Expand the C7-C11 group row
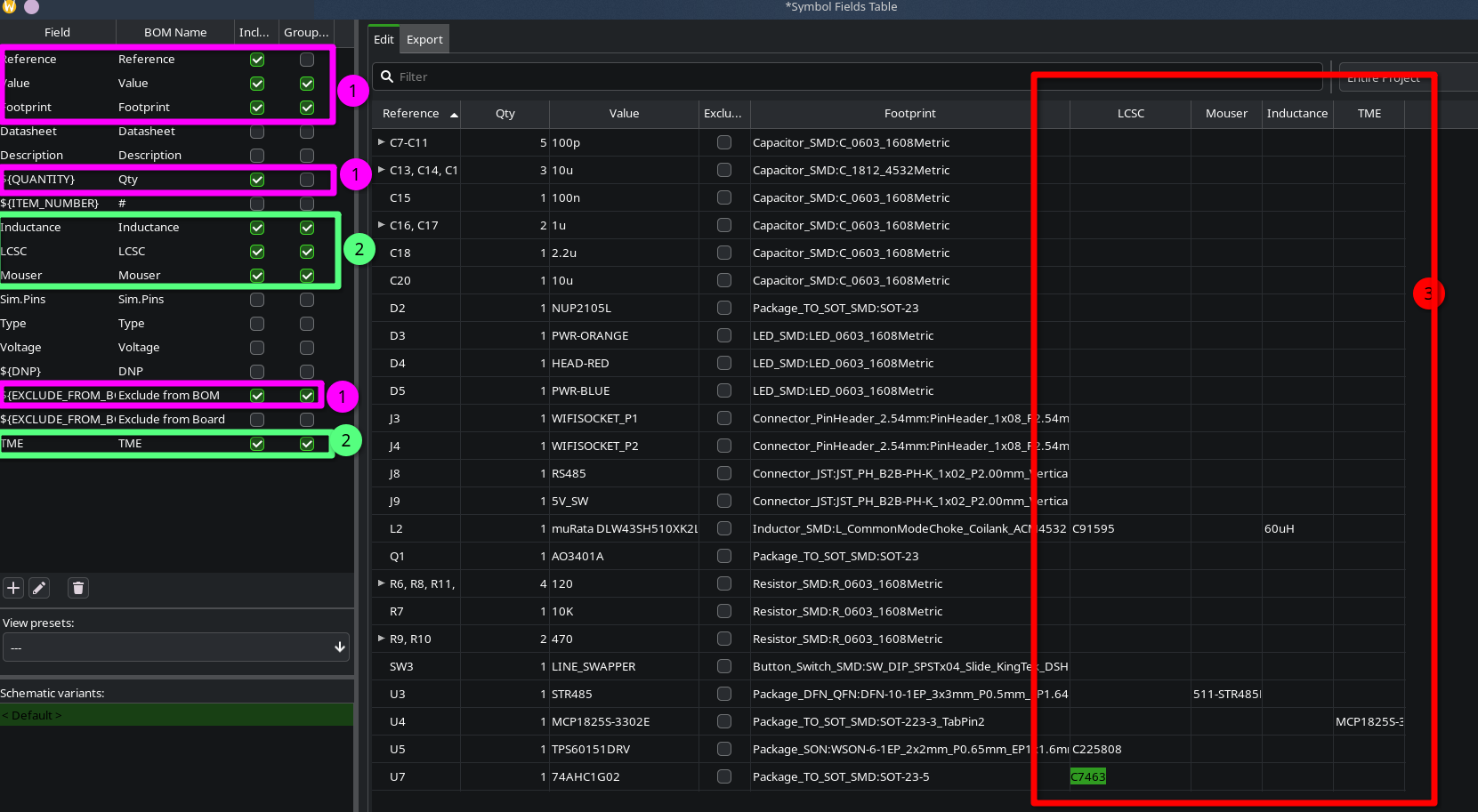 pyautogui.click(x=382, y=142)
